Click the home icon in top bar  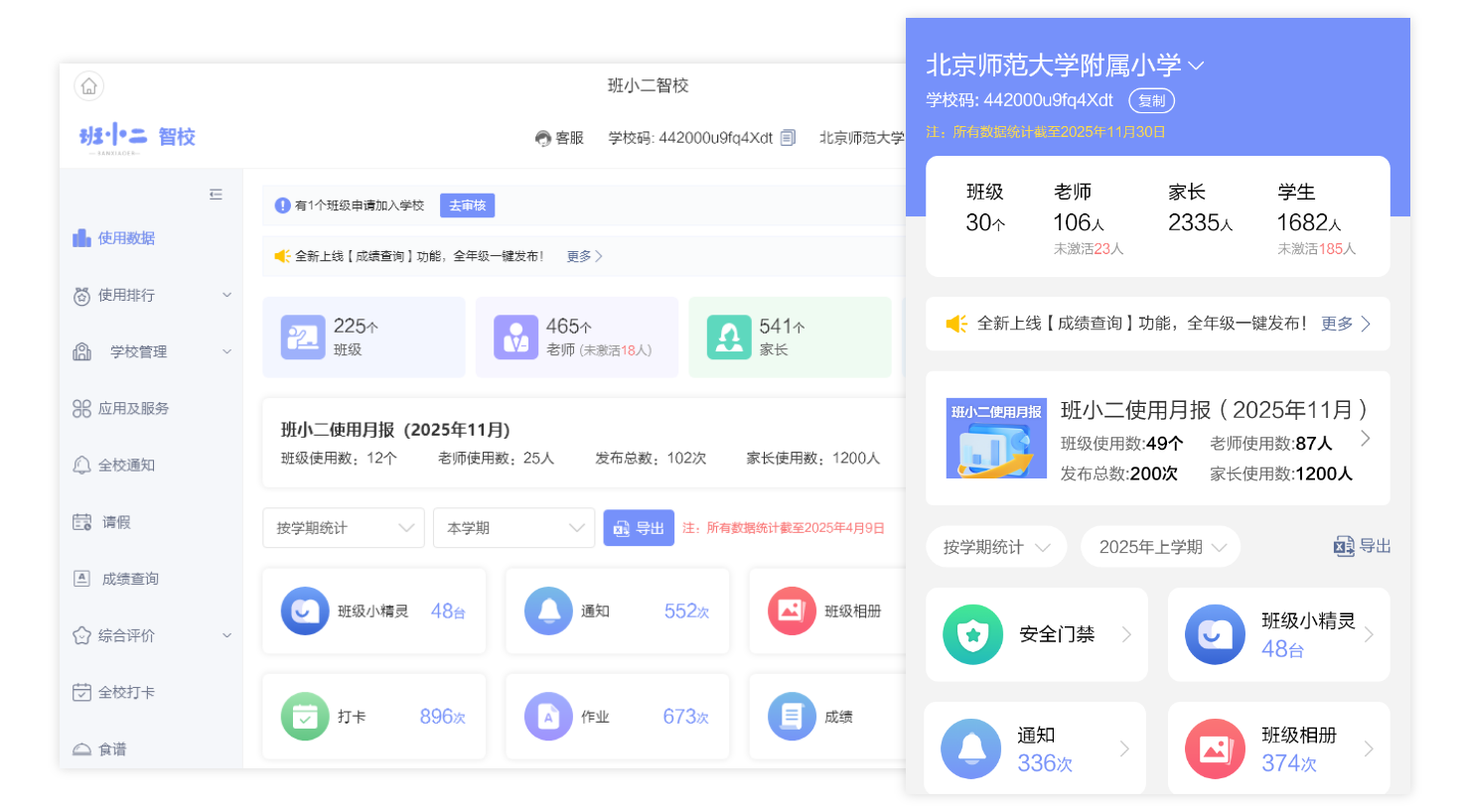pos(88,86)
